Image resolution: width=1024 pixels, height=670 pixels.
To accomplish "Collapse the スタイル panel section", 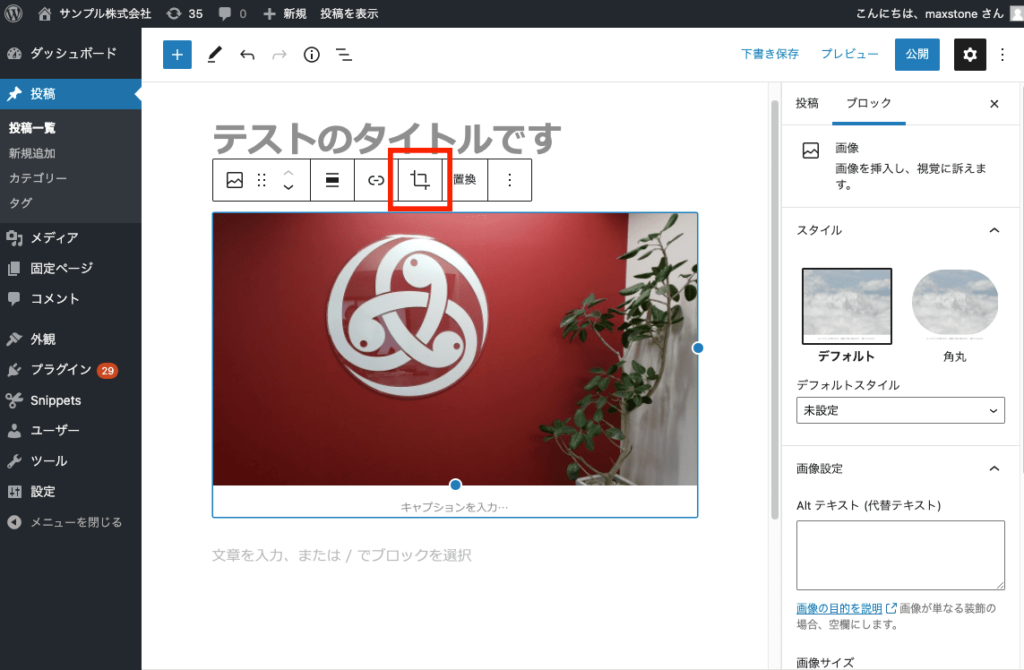I will (993, 230).
